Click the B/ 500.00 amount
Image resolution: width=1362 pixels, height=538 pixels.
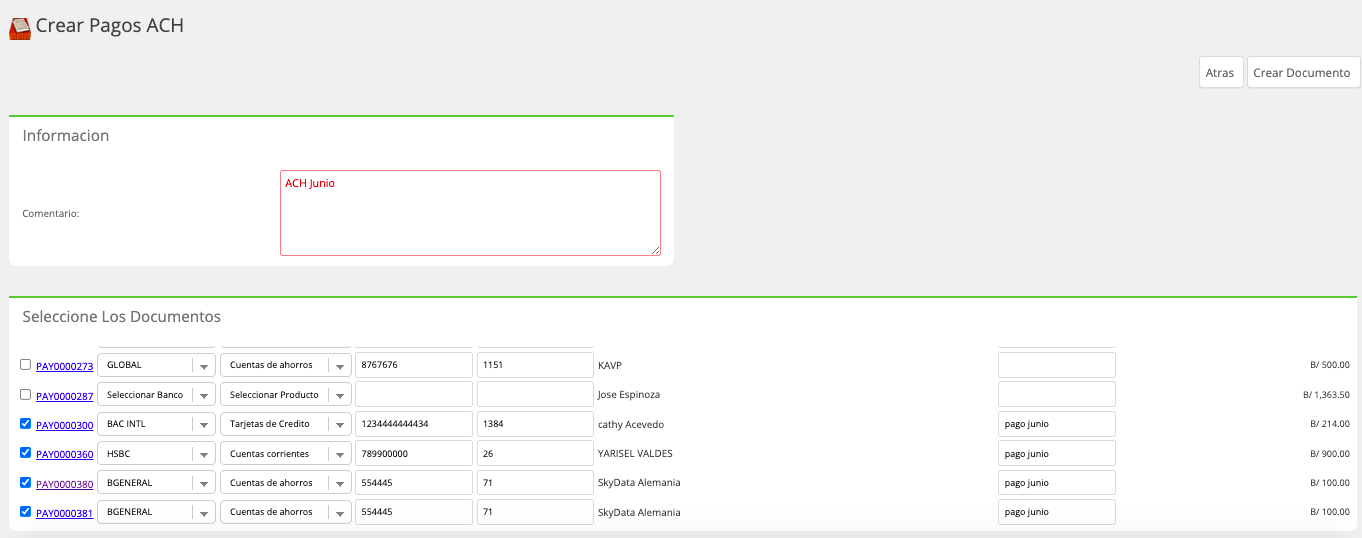tap(1330, 365)
